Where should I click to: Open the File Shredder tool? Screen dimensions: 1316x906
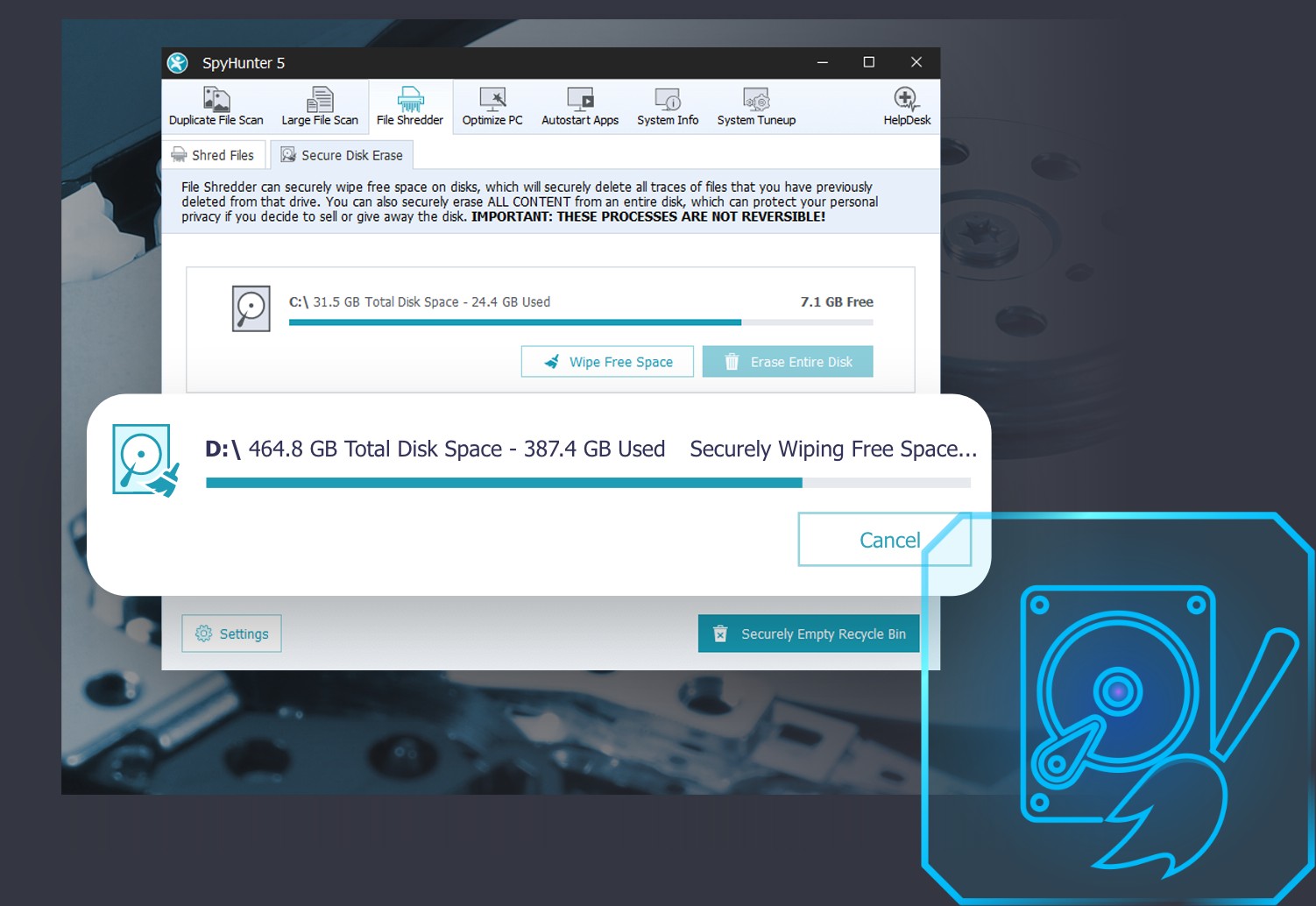tap(409, 105)
